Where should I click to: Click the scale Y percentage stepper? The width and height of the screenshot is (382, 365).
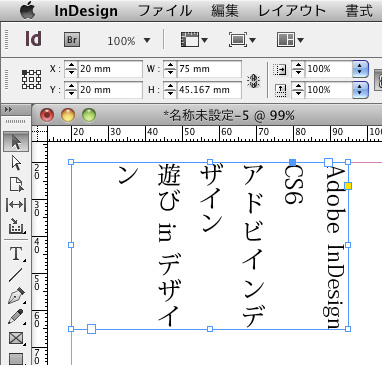298,90
